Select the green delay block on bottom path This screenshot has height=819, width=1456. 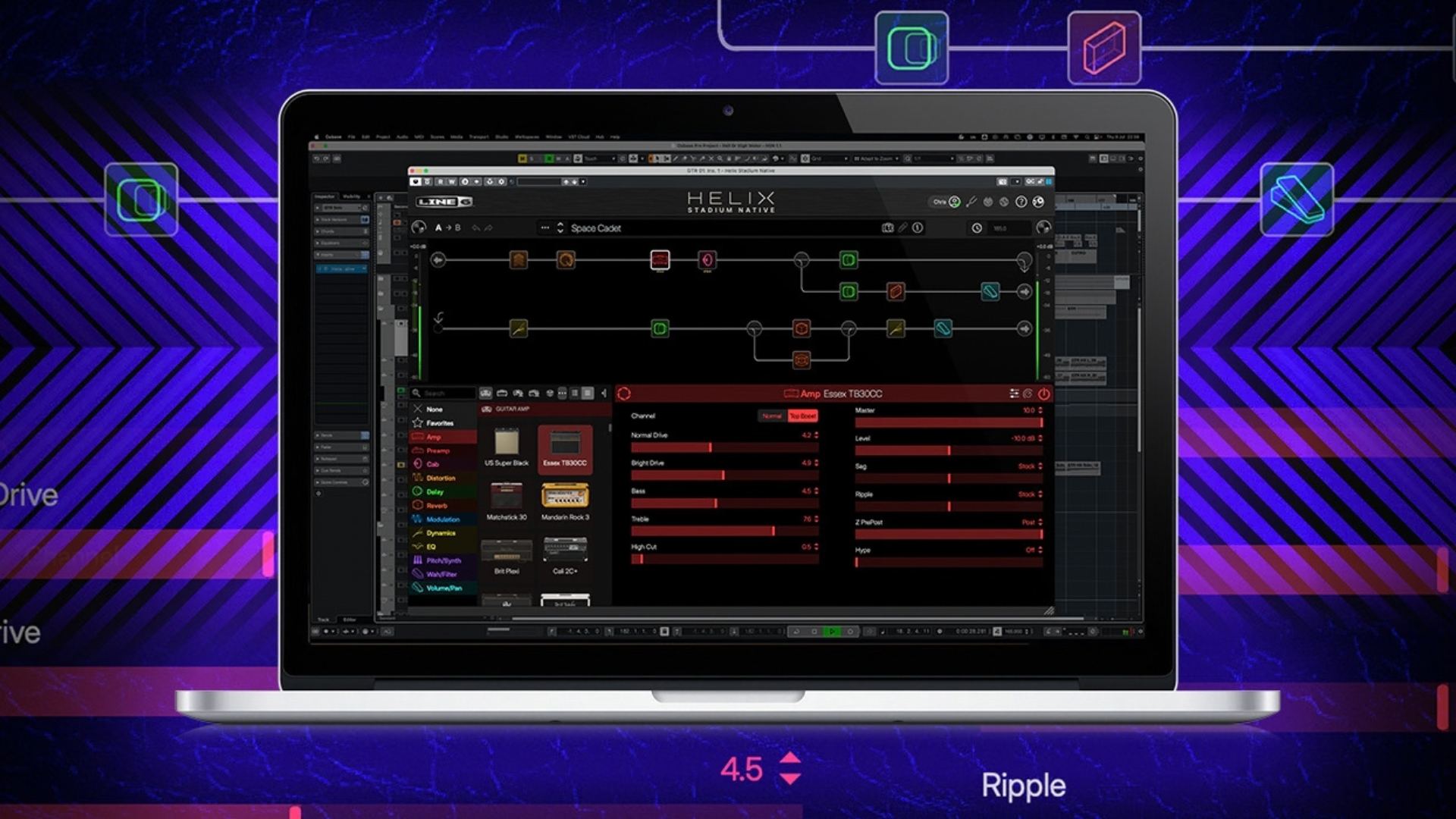[x=660, y=328]
